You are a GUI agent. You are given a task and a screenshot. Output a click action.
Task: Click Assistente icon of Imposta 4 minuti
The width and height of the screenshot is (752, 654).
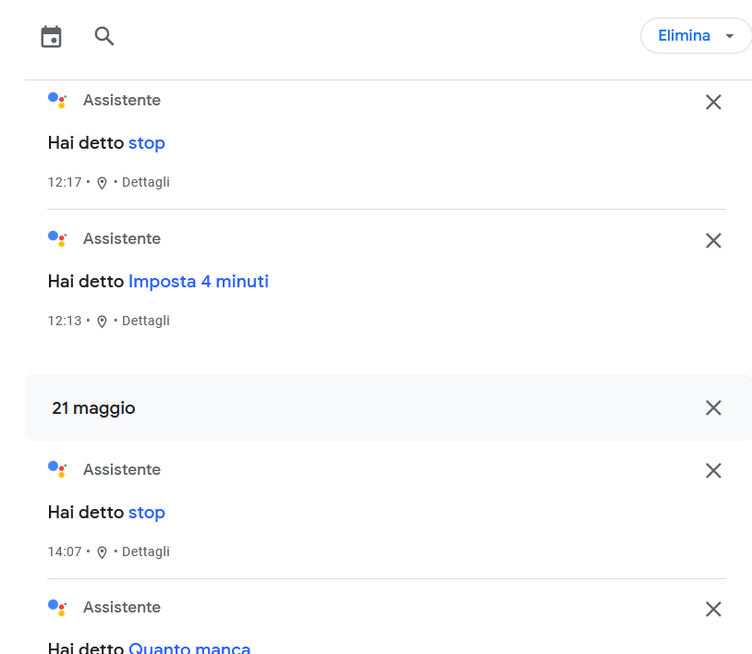(58, 239)
